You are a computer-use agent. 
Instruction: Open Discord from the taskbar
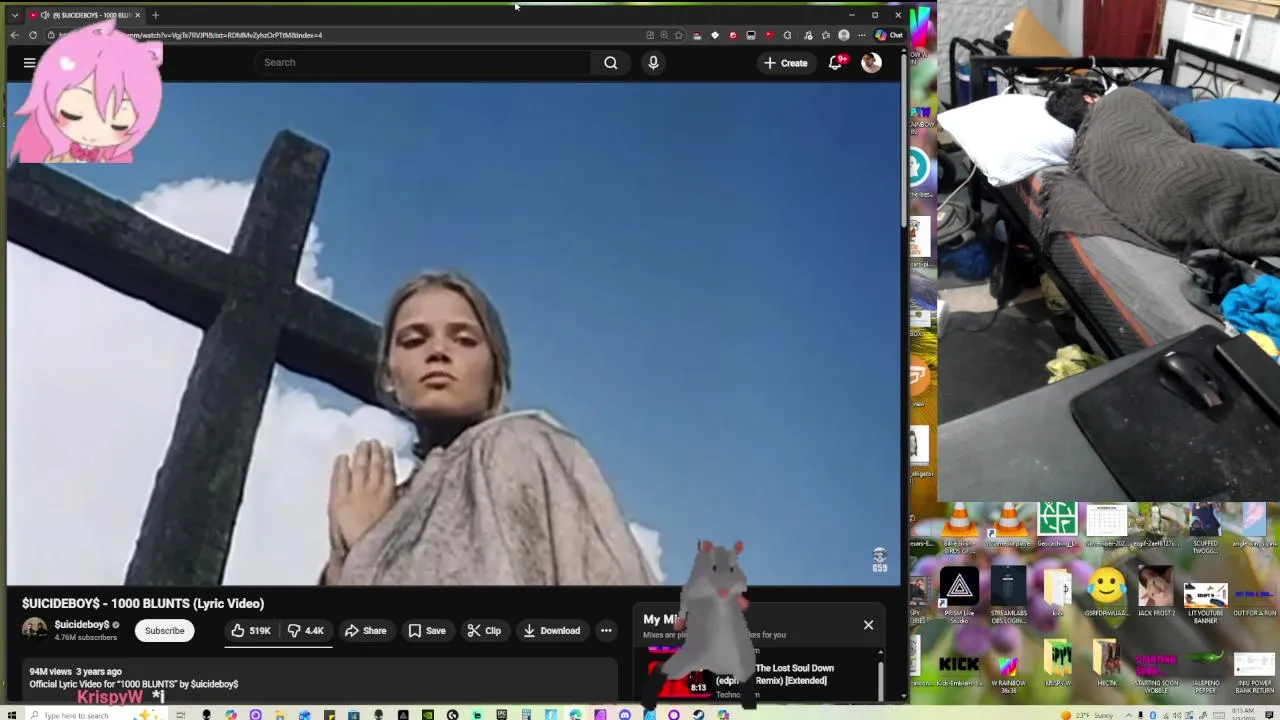(x=625, y=714)
